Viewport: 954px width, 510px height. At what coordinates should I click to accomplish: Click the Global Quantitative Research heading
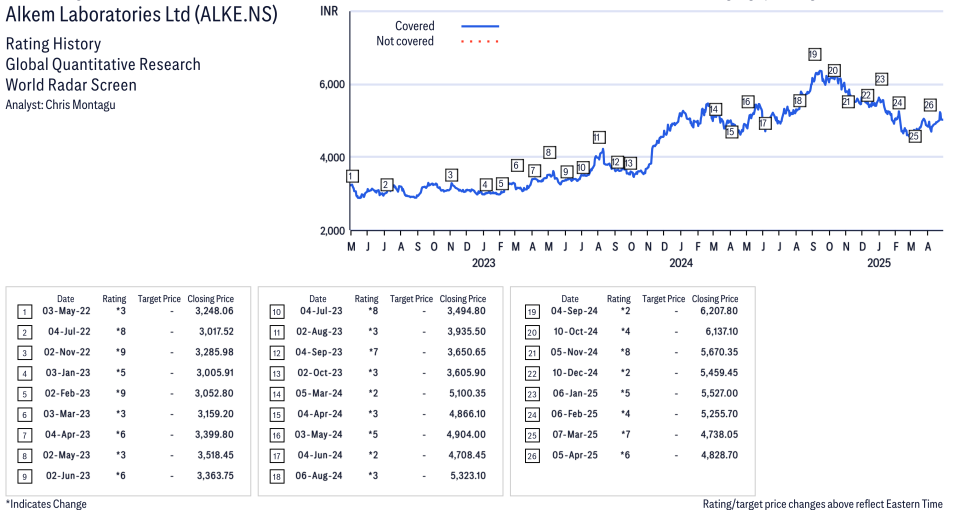(103, 64)
